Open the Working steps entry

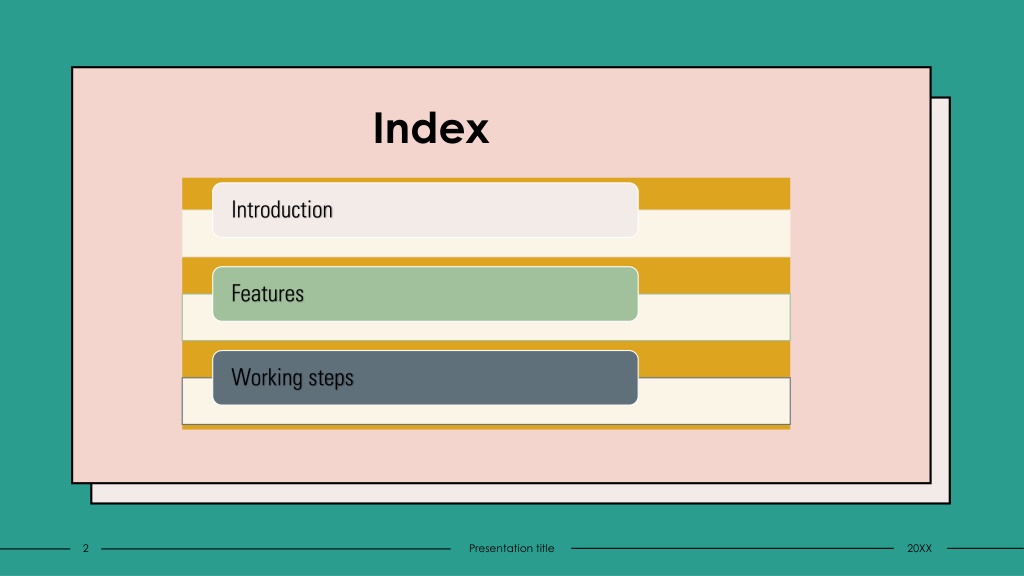[425, 377]
